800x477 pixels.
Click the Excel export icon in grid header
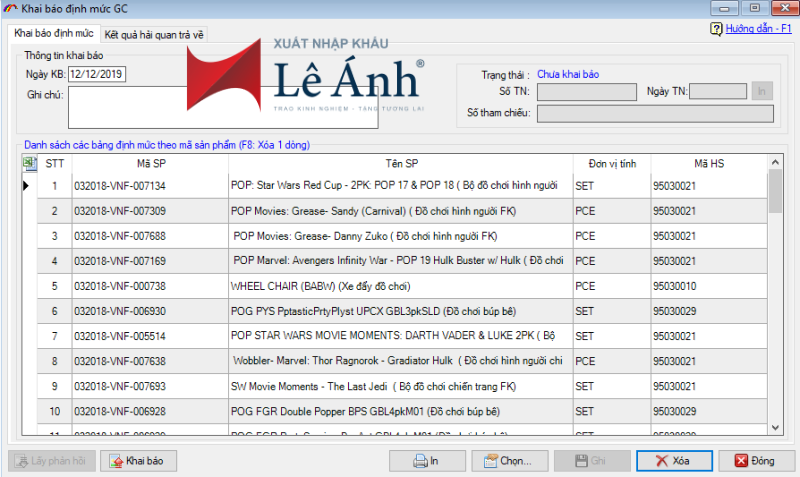30,163
